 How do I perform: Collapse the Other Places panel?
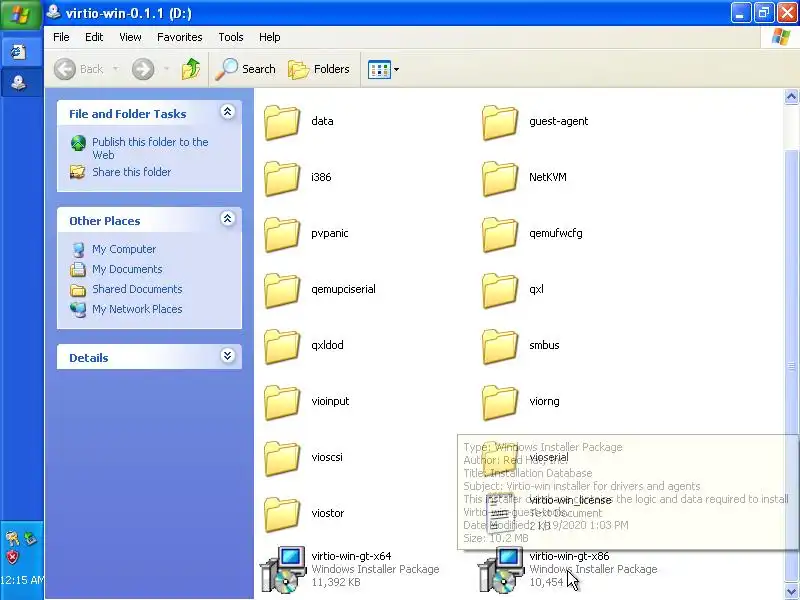[x=228, y=219]
